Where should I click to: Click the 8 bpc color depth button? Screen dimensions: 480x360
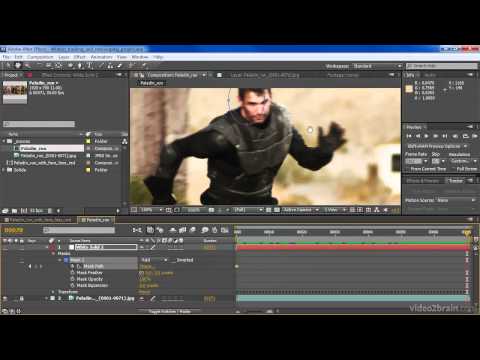pyautogui.click(x=36, y=211)
